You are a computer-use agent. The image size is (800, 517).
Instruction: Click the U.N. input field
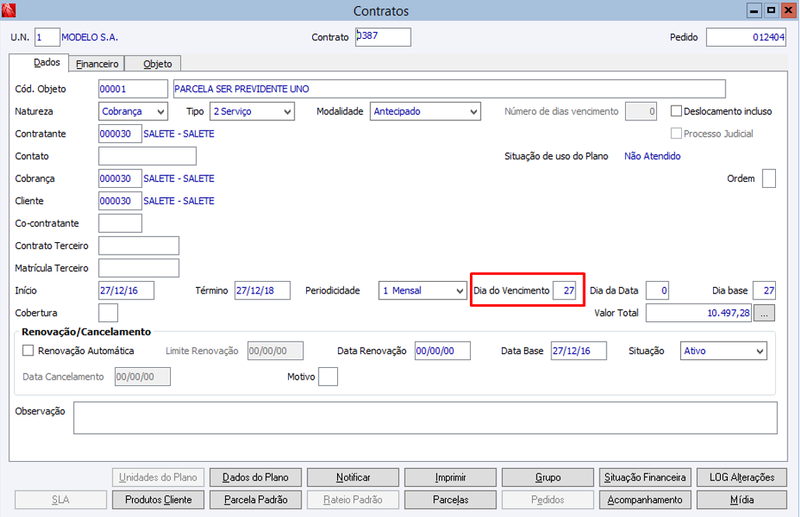[47, 37]
